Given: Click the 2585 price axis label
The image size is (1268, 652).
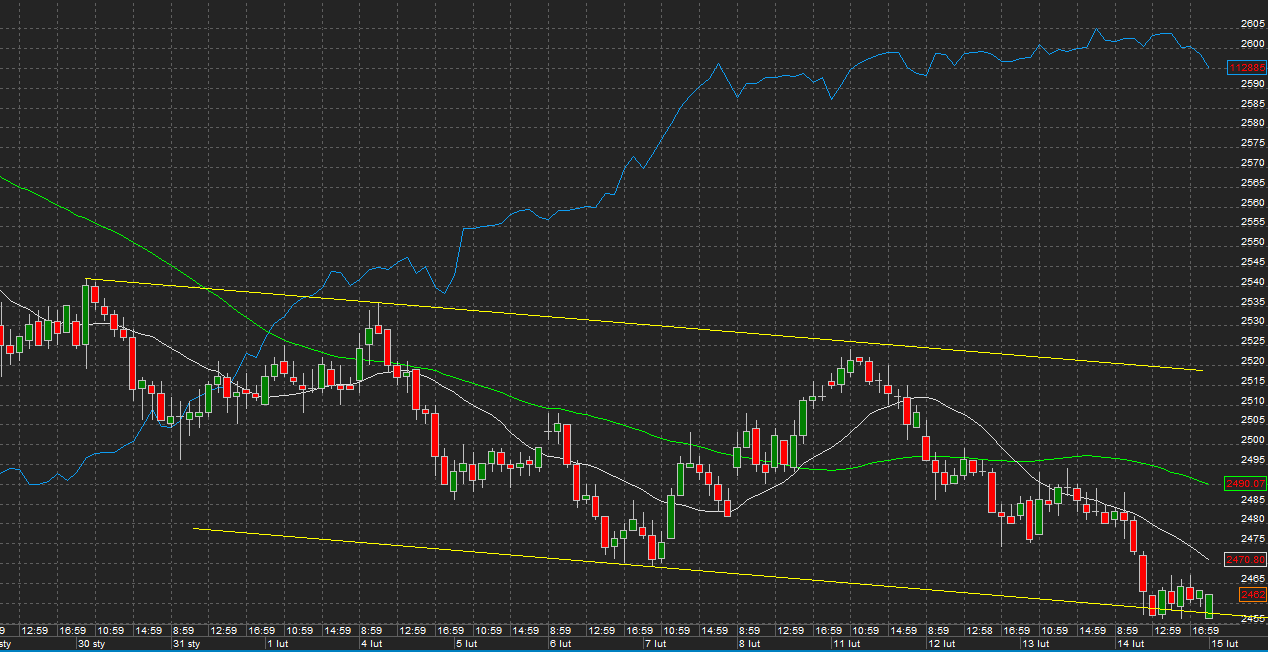Looking at the screenshot, I should click(1252, 103).
